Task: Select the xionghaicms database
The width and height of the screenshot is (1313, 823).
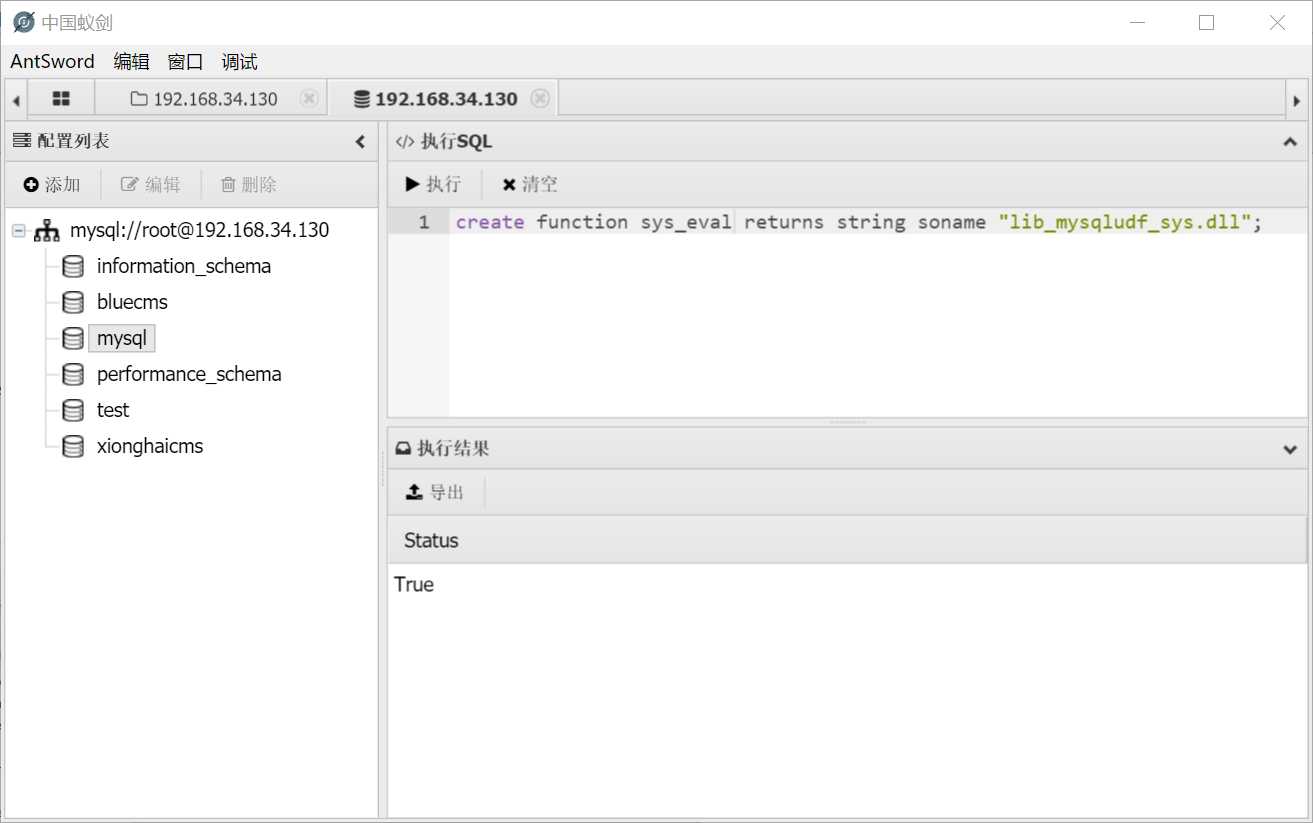Action: [x=150, y=446]
